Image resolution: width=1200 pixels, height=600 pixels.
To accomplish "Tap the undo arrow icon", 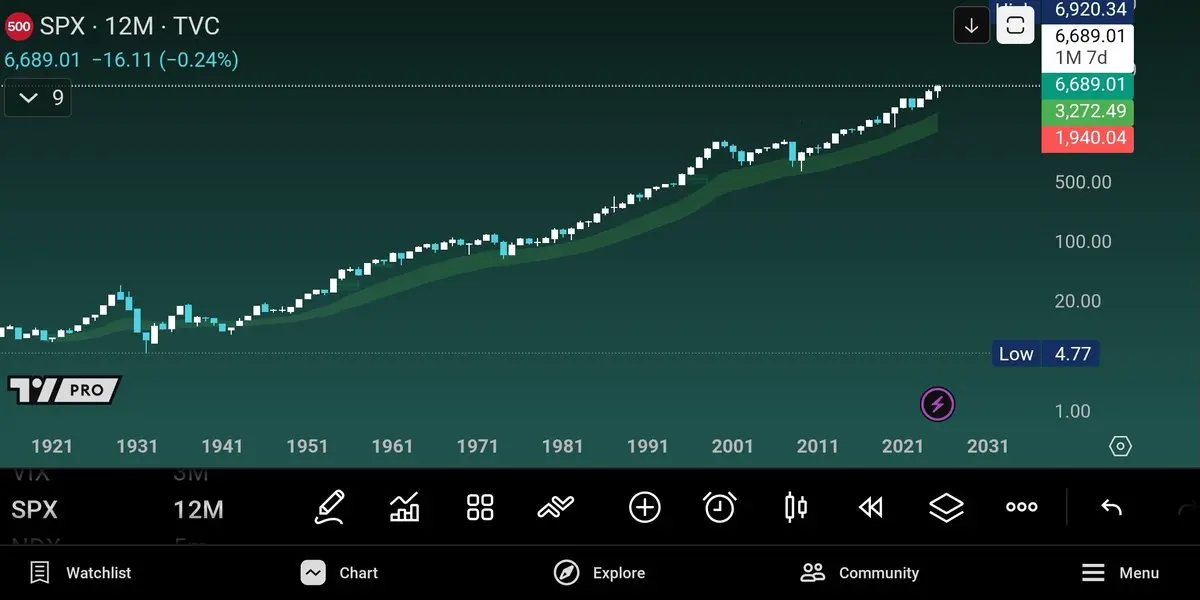I will tap(1111, 508).
